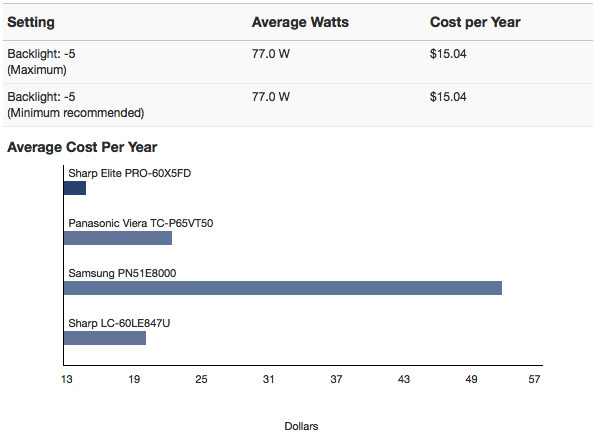
Task: Click the Sharp Elite PRO-60X5FD dark bar
Action: pyautogui.click(x=75, y=188)
